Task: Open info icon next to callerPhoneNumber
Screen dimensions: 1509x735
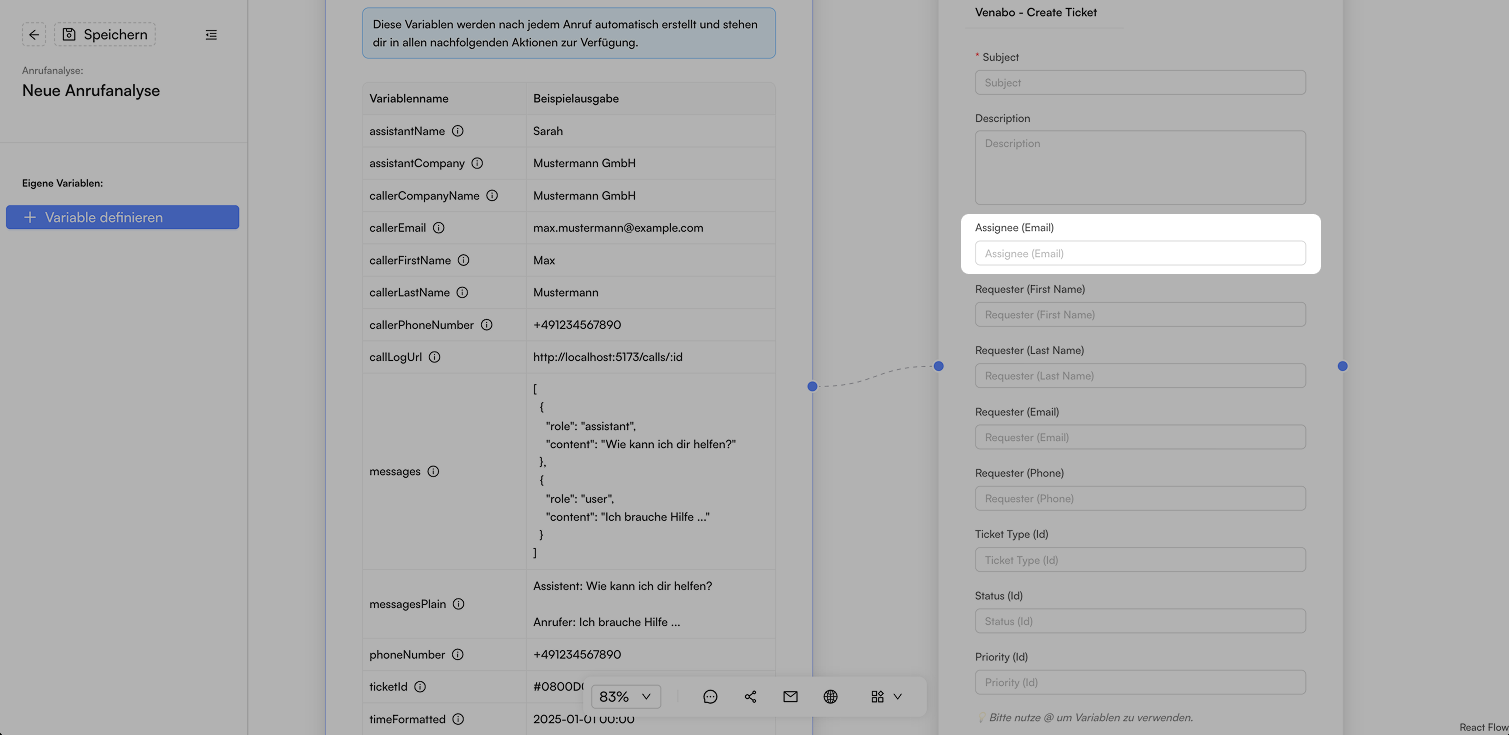Action: point(486,325)
